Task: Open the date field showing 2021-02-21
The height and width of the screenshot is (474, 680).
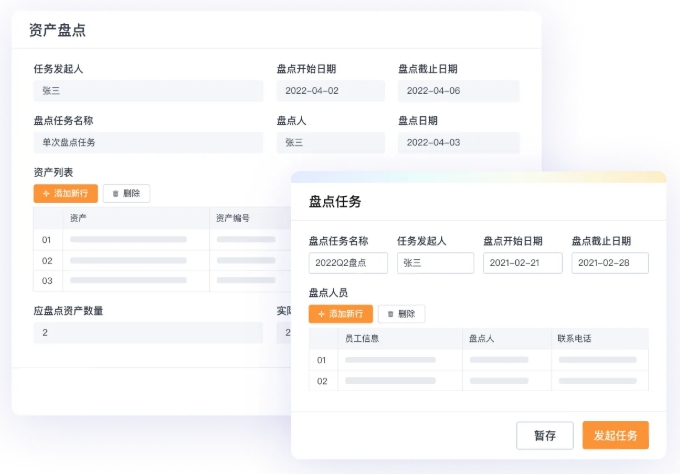Action: coord(522,263)
